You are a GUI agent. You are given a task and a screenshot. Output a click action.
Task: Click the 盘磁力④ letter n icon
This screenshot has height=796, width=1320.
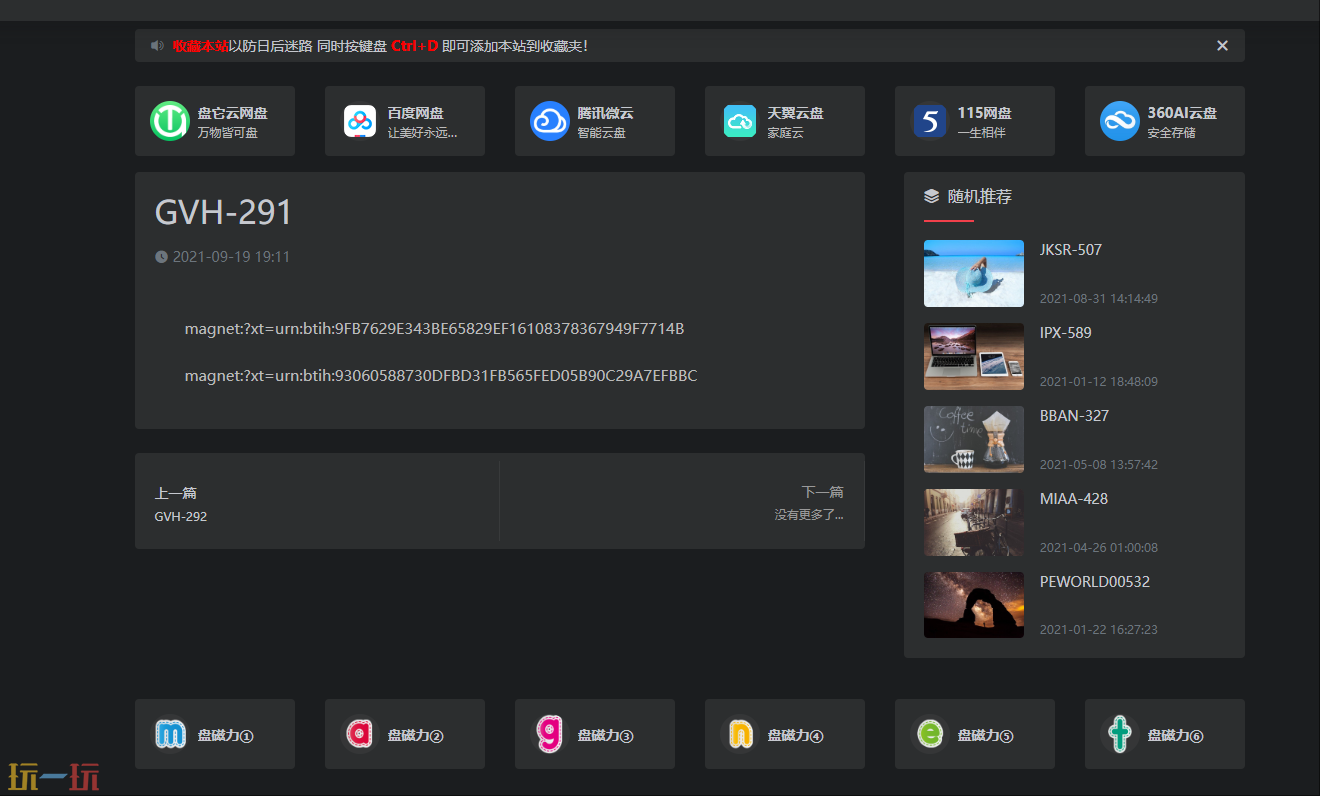(x=740, y=734)
